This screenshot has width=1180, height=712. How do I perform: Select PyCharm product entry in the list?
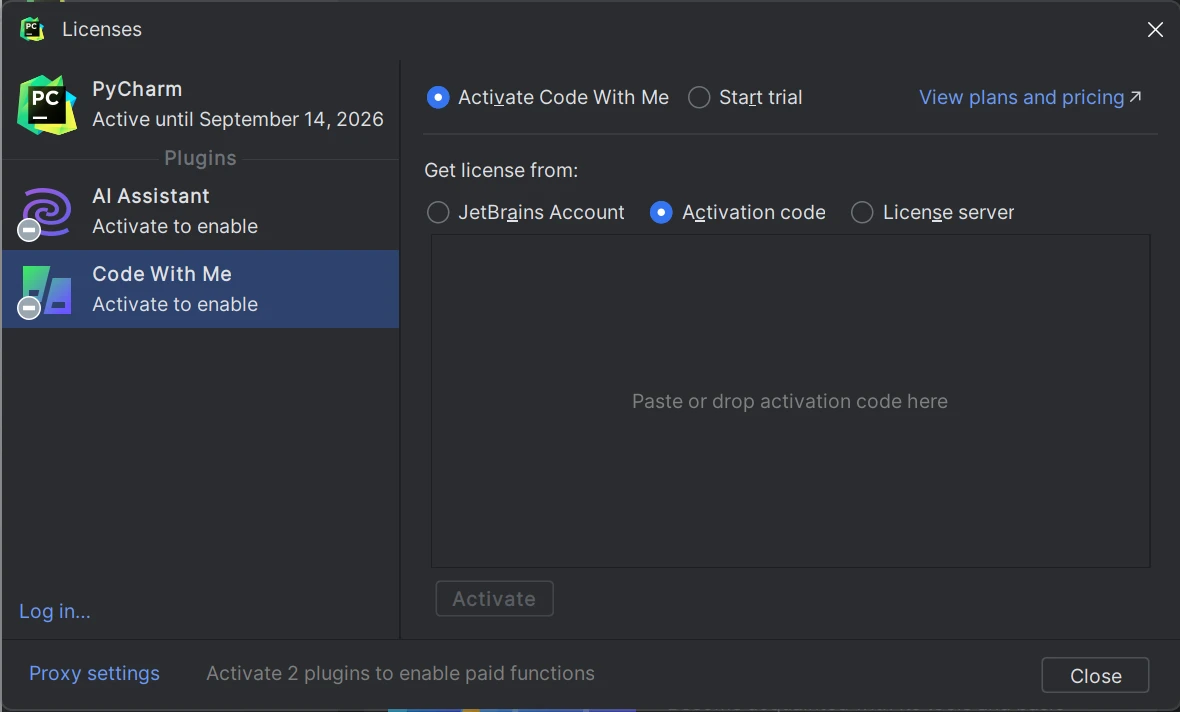click(x=200, y=105)
